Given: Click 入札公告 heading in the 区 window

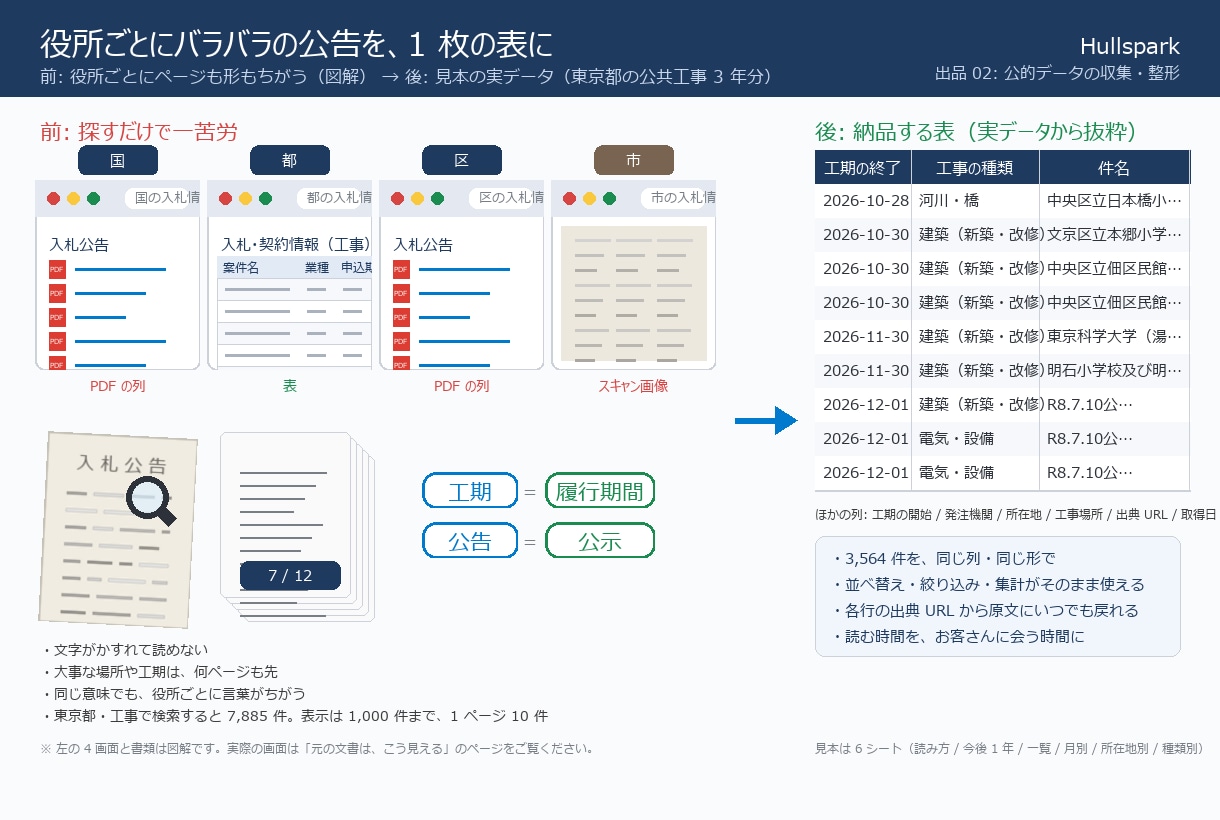Looking at the screenshot, I should 423,244.
